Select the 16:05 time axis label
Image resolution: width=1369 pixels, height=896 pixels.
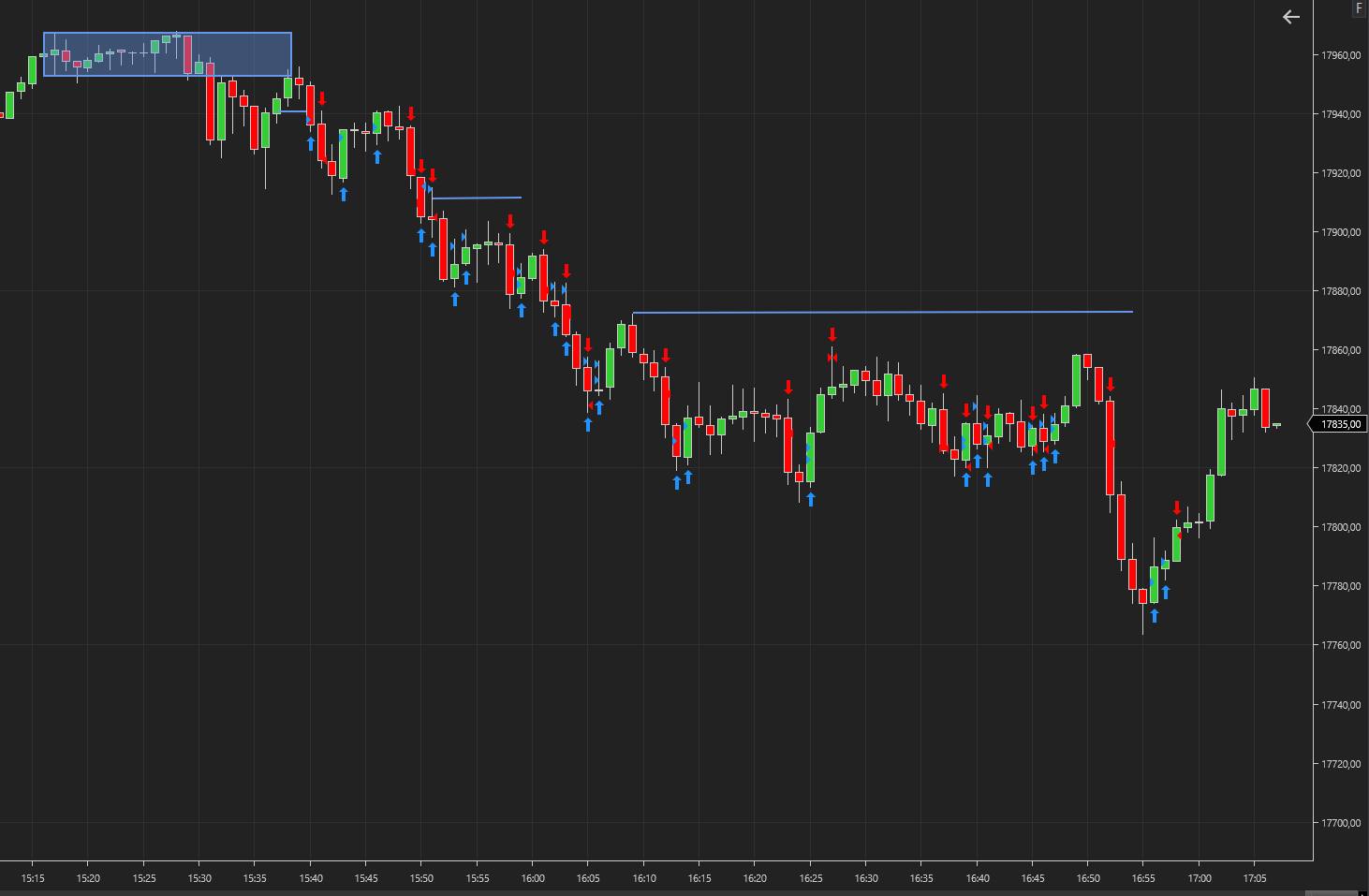(x=588, y=878)
